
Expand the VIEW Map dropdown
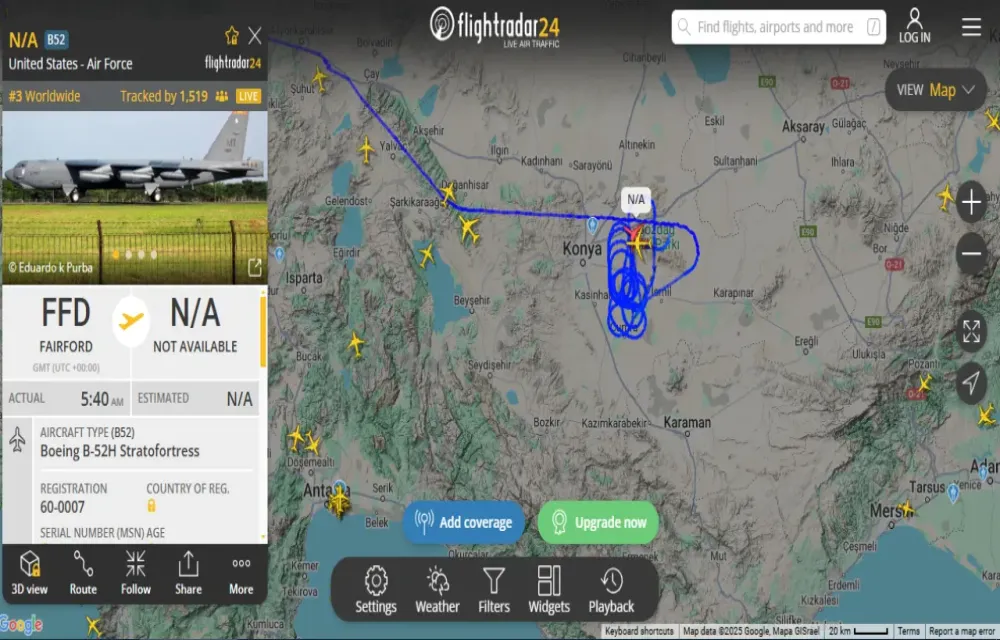pyautogui.click(x=936, y=90)
